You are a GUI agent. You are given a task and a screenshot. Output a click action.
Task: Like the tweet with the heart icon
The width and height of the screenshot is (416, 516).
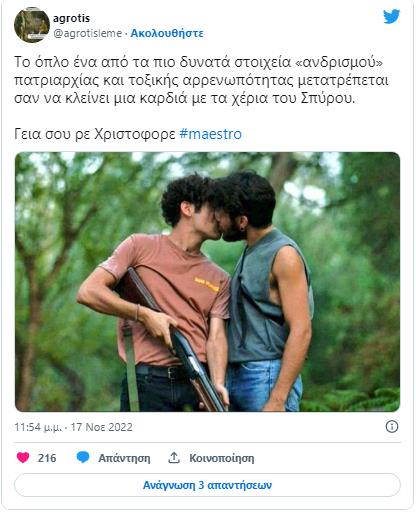coord(23,458)
